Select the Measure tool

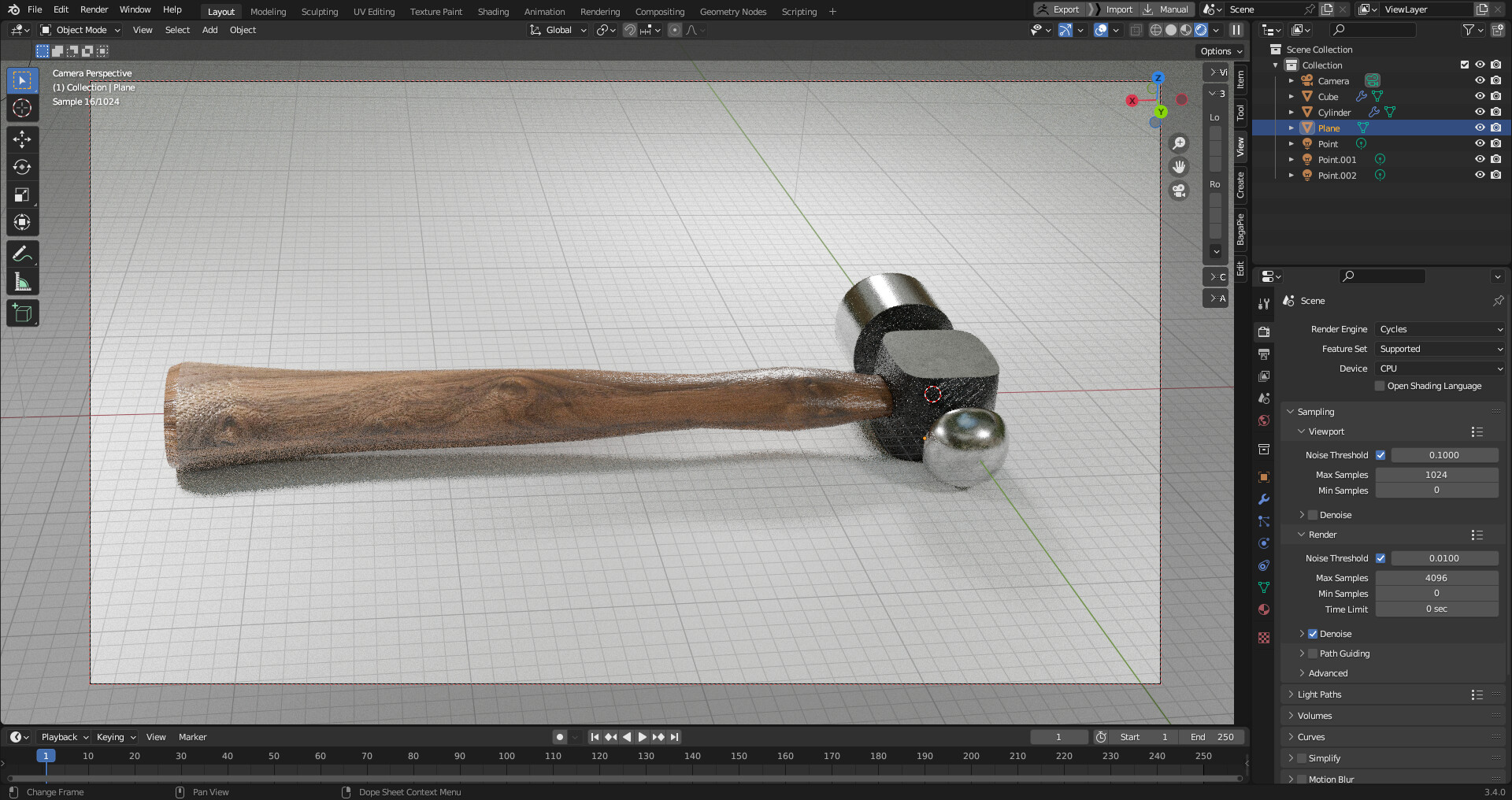pyautogui.click(x=22, y=280)
